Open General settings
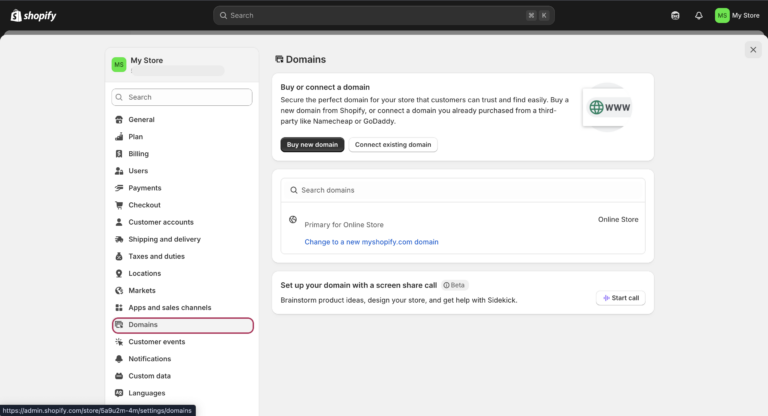The height and width of the screenshot is (416, 768). [x=141, y=120]
